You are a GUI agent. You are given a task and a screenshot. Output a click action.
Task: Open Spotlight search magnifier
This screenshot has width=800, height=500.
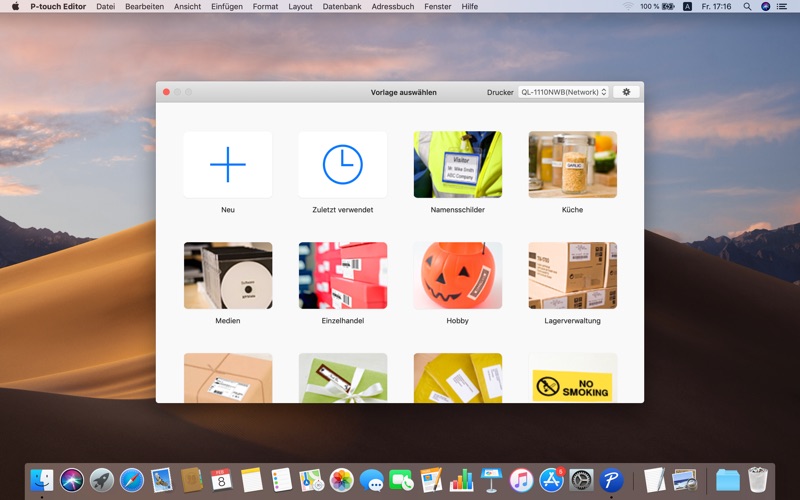point(747,6)
